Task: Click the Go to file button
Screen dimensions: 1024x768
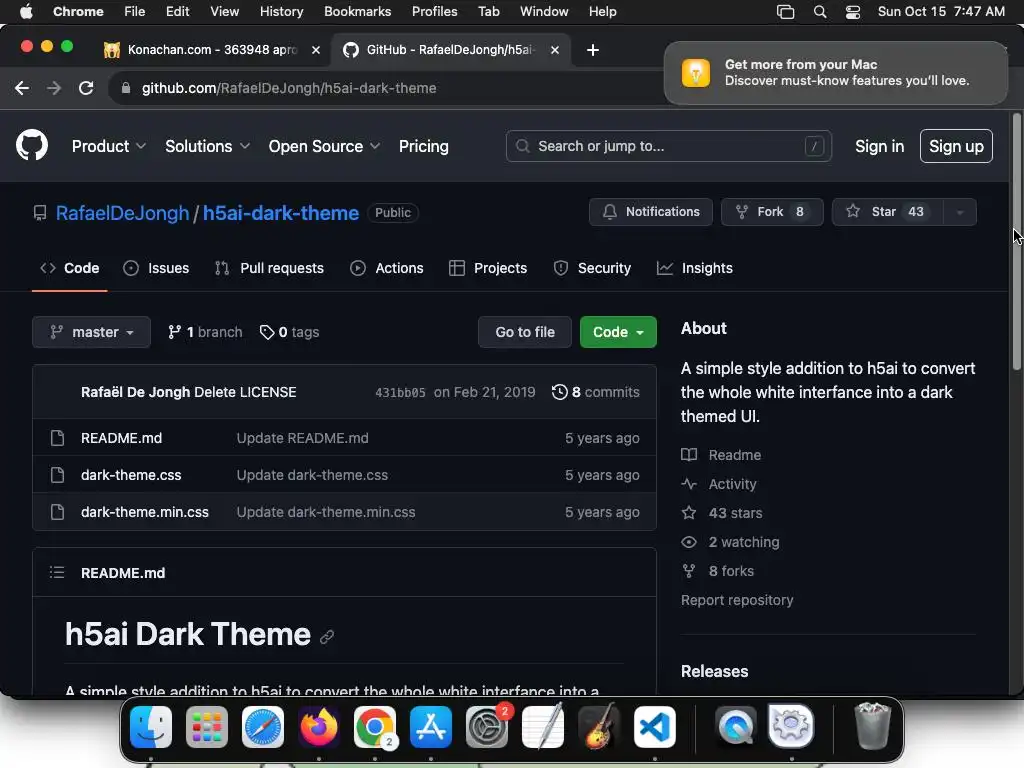Action: click(x=525, y=332)
